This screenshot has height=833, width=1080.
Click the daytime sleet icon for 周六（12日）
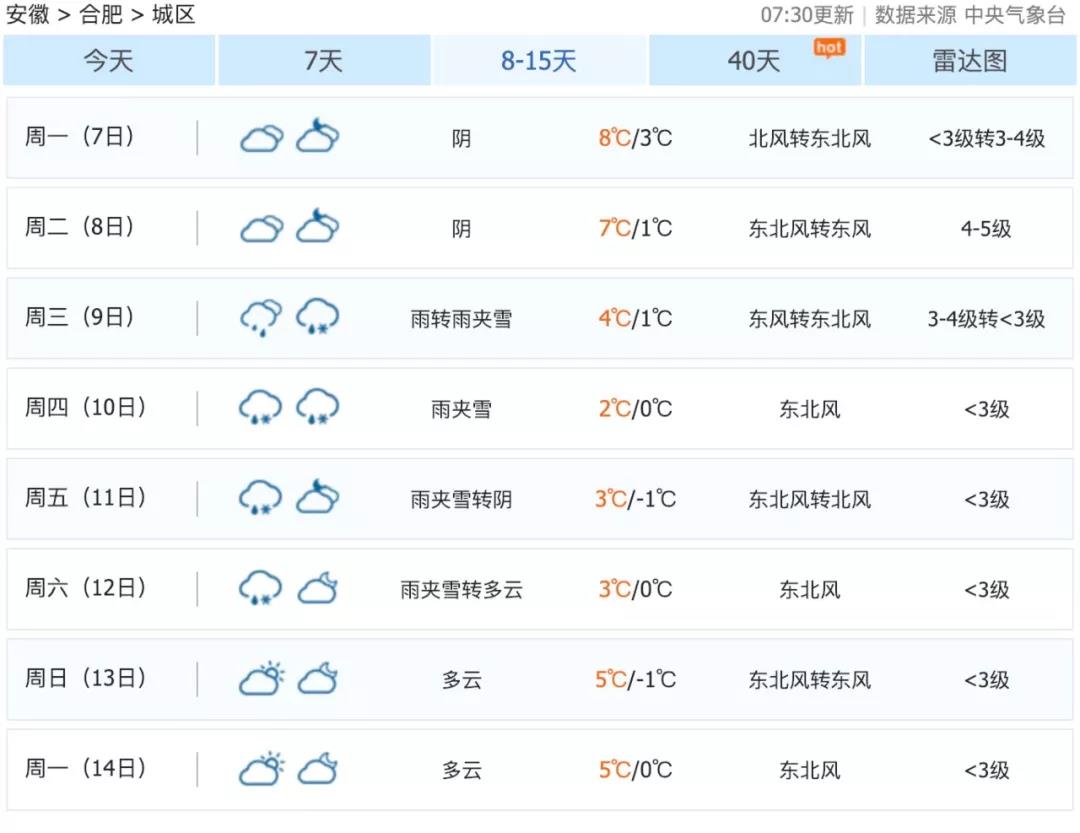tap(260, 588)
